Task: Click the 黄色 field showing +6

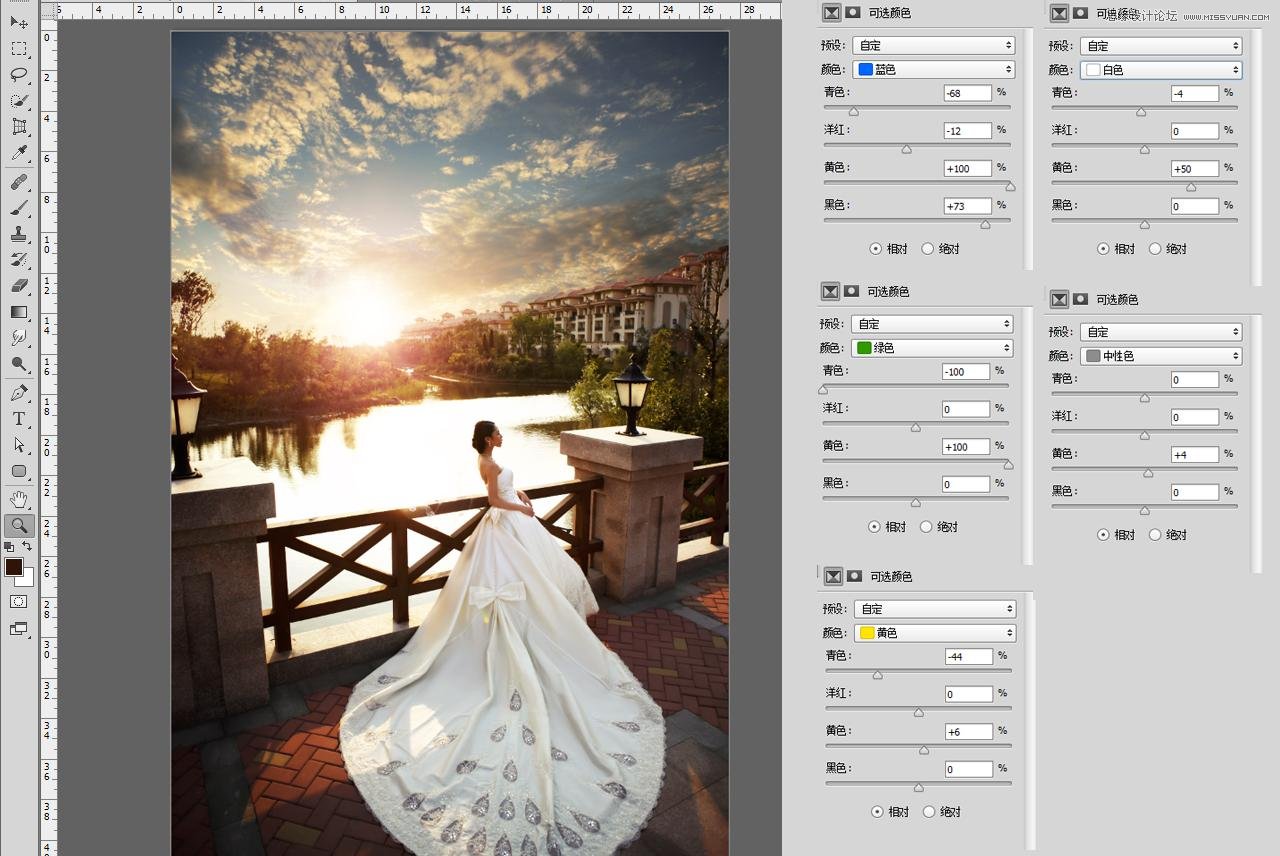Action: [x=969, y=732]
